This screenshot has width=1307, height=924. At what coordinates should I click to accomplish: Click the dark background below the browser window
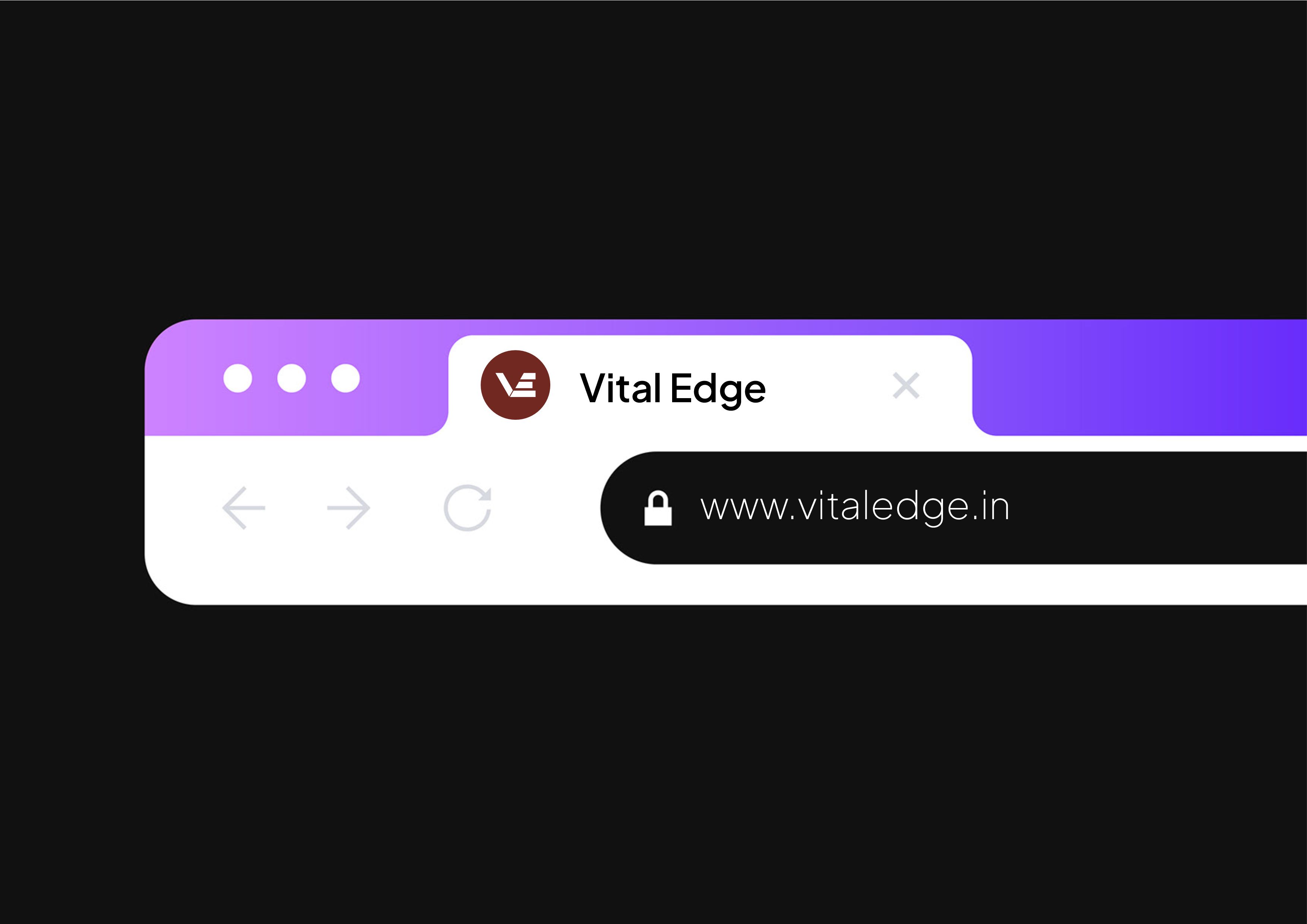point(653,762)
